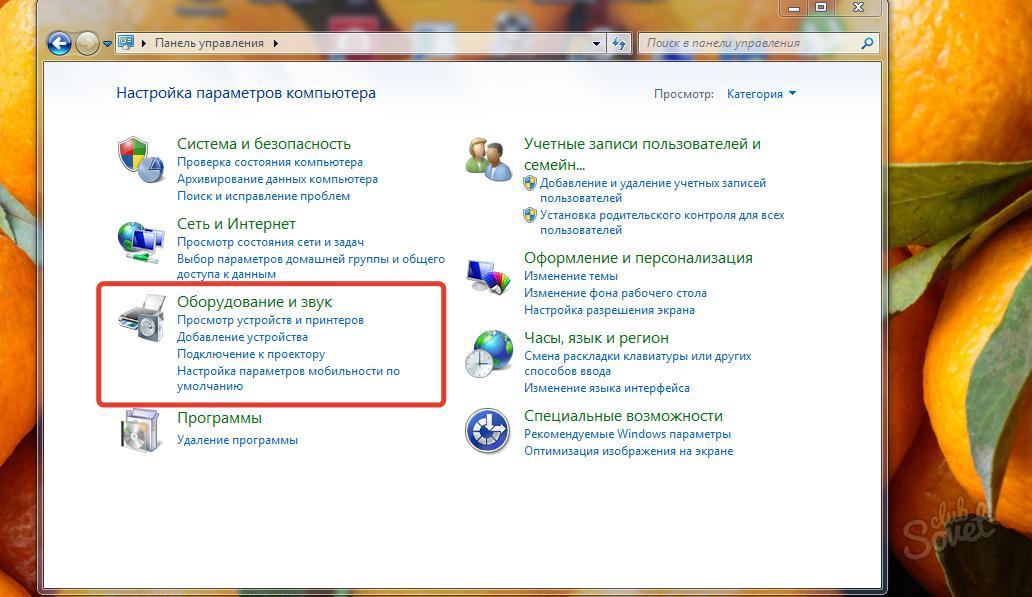The width and height of the screenshot is (1032, 597).
Task: Click the Hardware and Sound printer icon
Action: 140,318
